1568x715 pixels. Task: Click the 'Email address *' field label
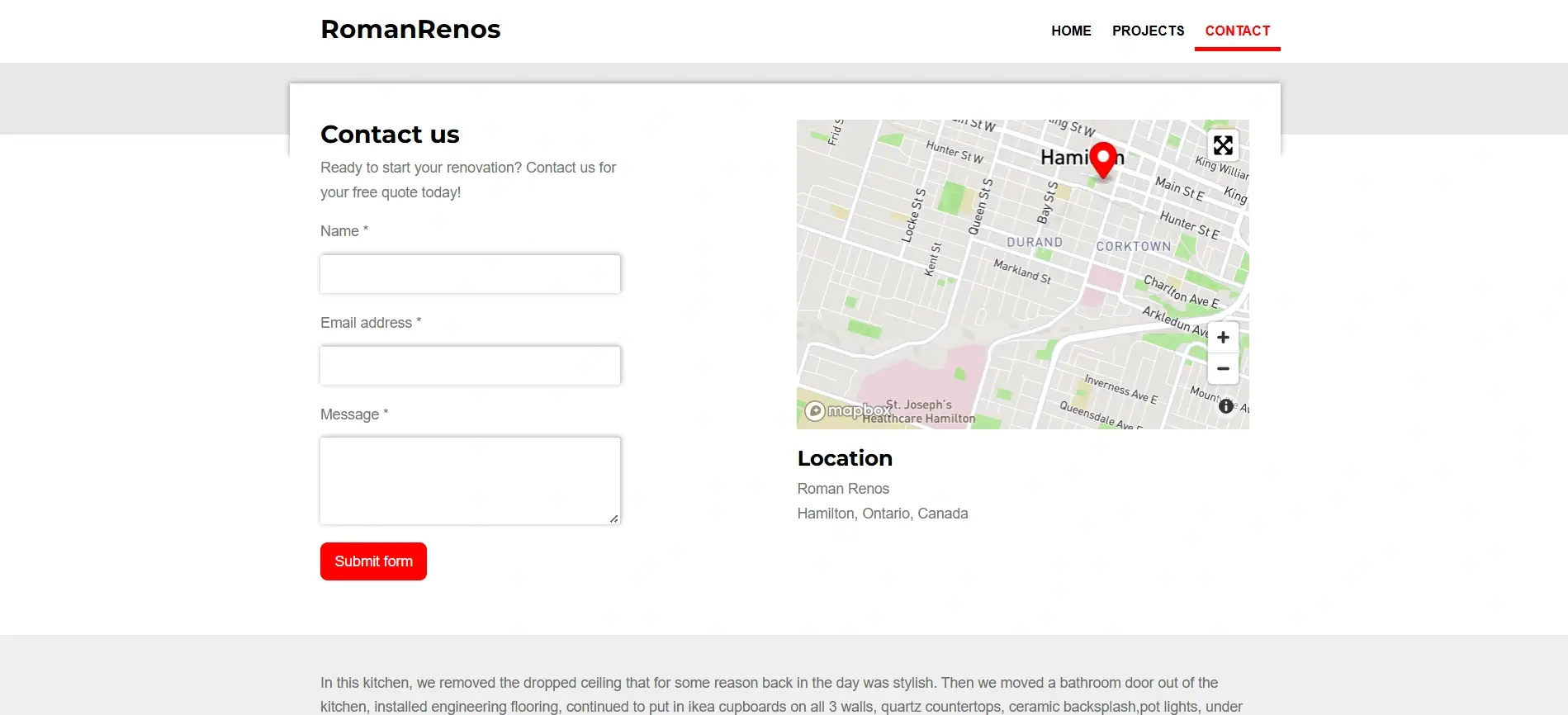tap(371, 323)
